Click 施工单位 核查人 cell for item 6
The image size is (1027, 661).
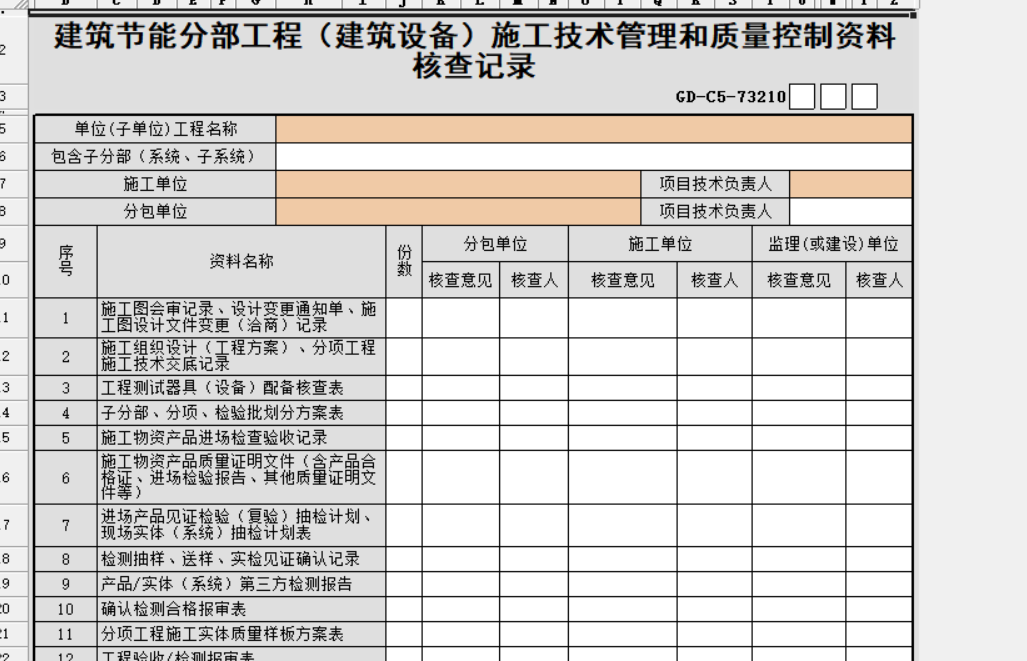pyautogui.click(x=715, y=478)
